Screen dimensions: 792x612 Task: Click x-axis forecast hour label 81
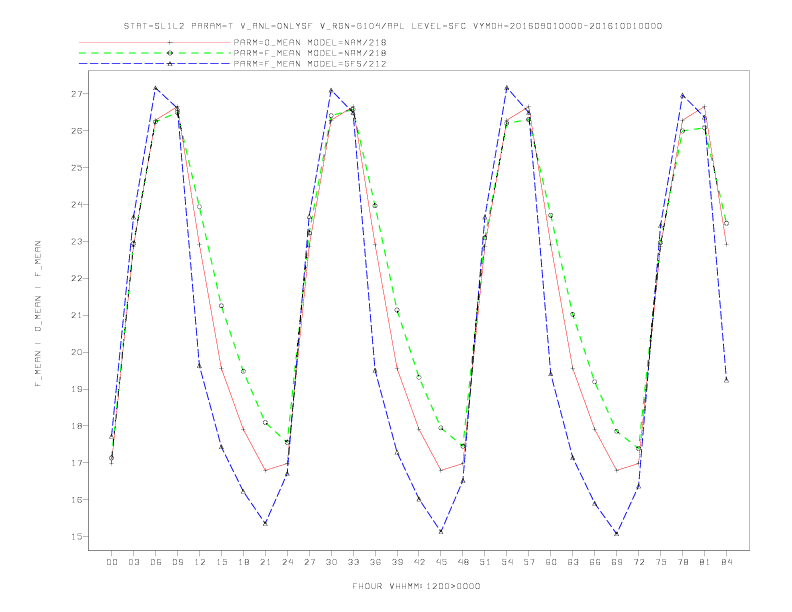(x=705, y=562)
